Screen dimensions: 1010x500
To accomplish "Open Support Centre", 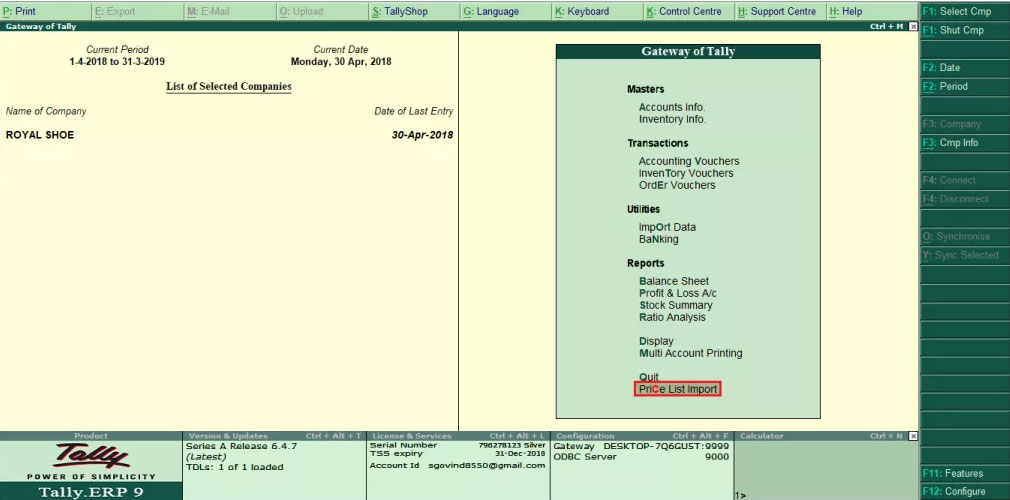I will coord(781,12).
